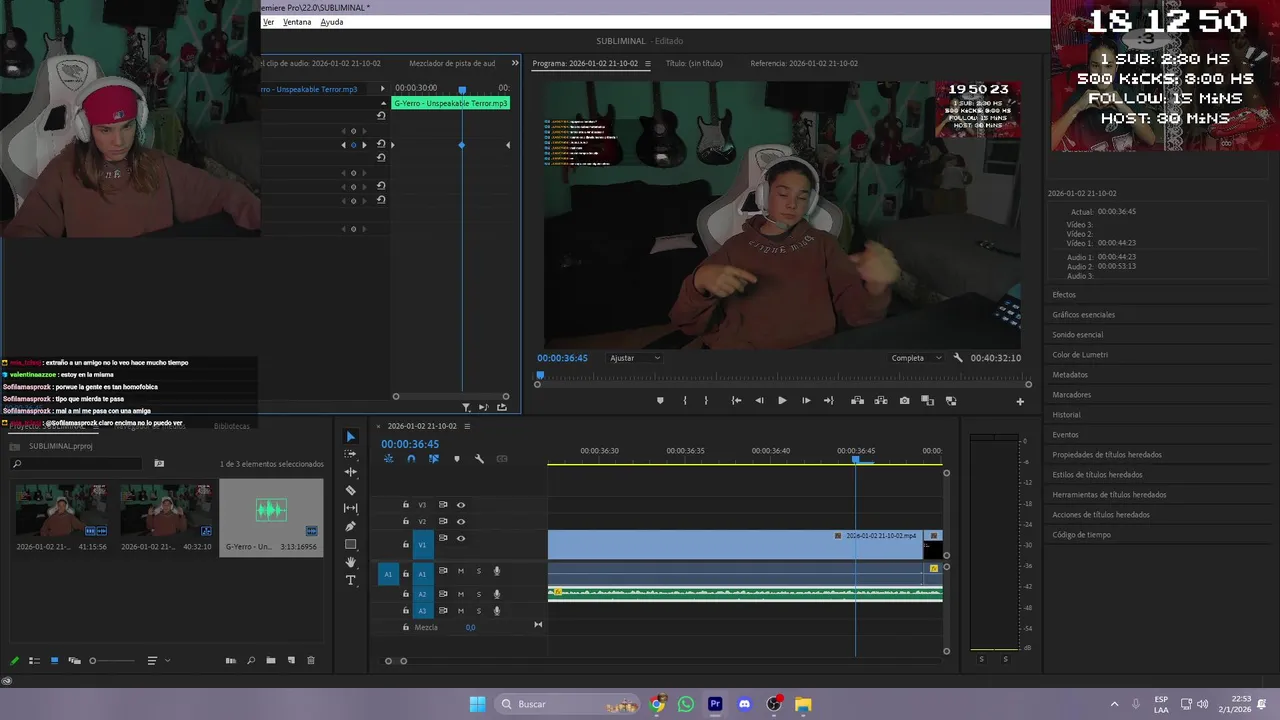
Task: Open Program monitor settings wrench
Action: point(958,358)
